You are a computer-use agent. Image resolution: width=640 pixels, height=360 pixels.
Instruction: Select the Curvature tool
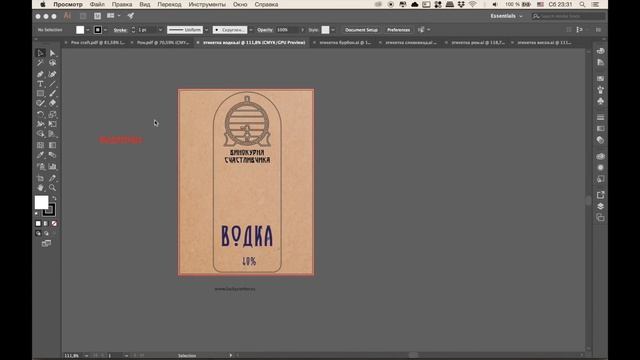pyautogui.click(x=52, y=74)
